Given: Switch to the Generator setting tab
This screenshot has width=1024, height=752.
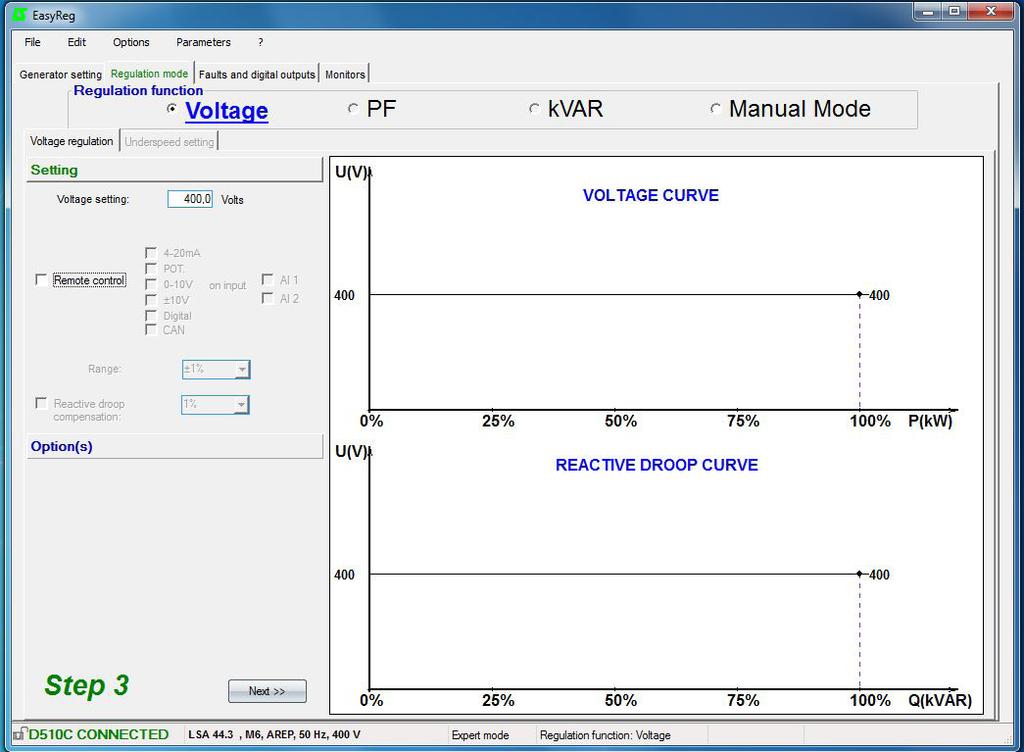Looking at the screenshot, I should coord(61,74).
